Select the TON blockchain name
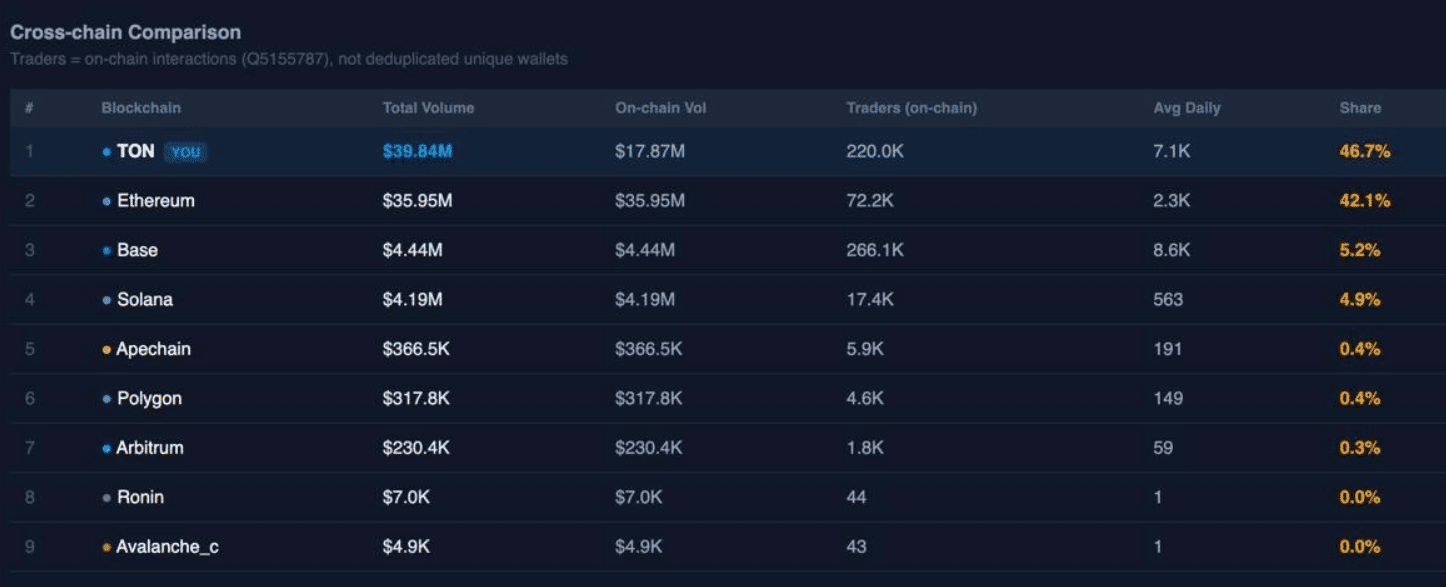 136,151
